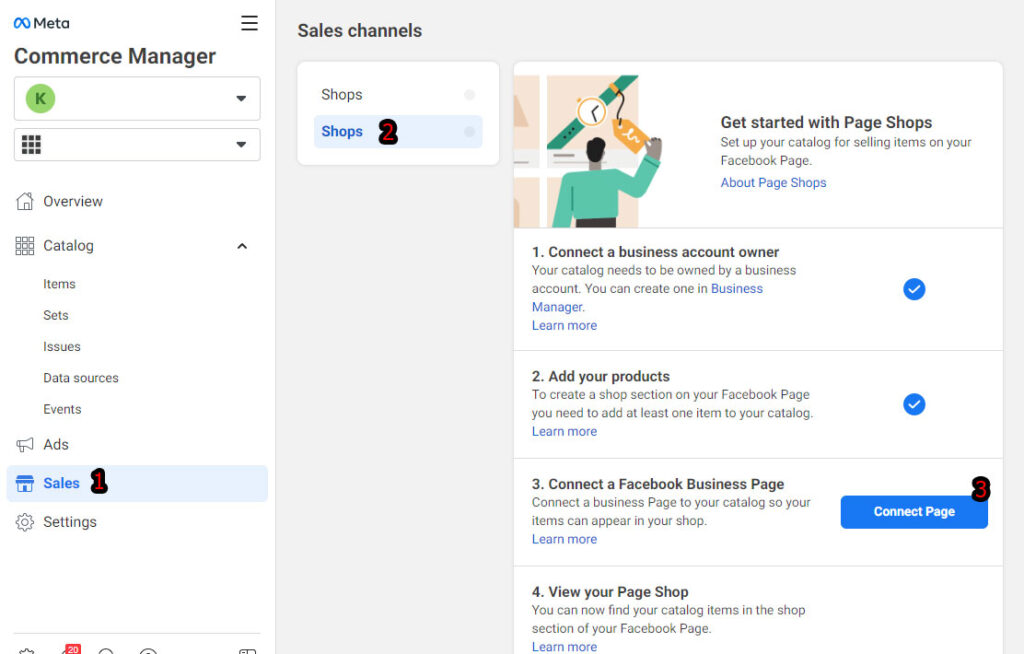Image resolution: width=1024 pixels, height=654 pixels.
Task: Open notifications with the red 20 badge
Action: point(68,650)
